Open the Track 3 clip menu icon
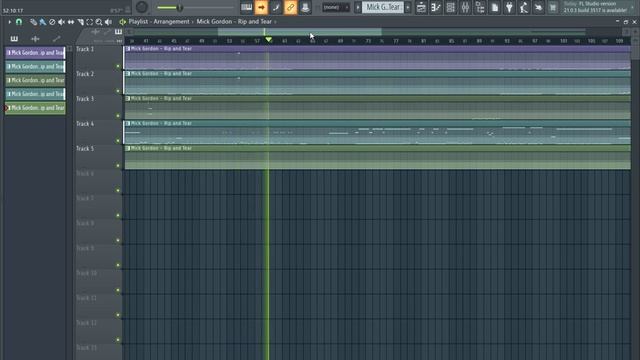 point(128,98)
